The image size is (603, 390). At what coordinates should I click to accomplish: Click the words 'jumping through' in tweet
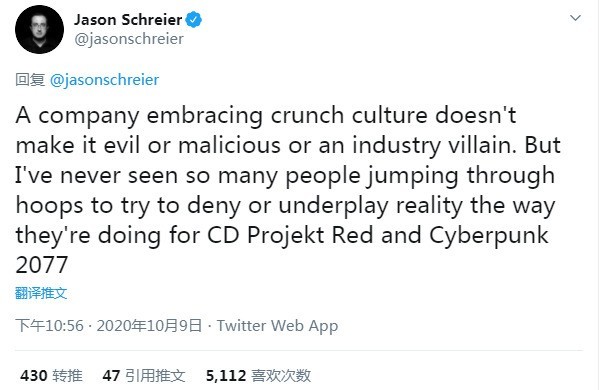(x=460, y=176)
